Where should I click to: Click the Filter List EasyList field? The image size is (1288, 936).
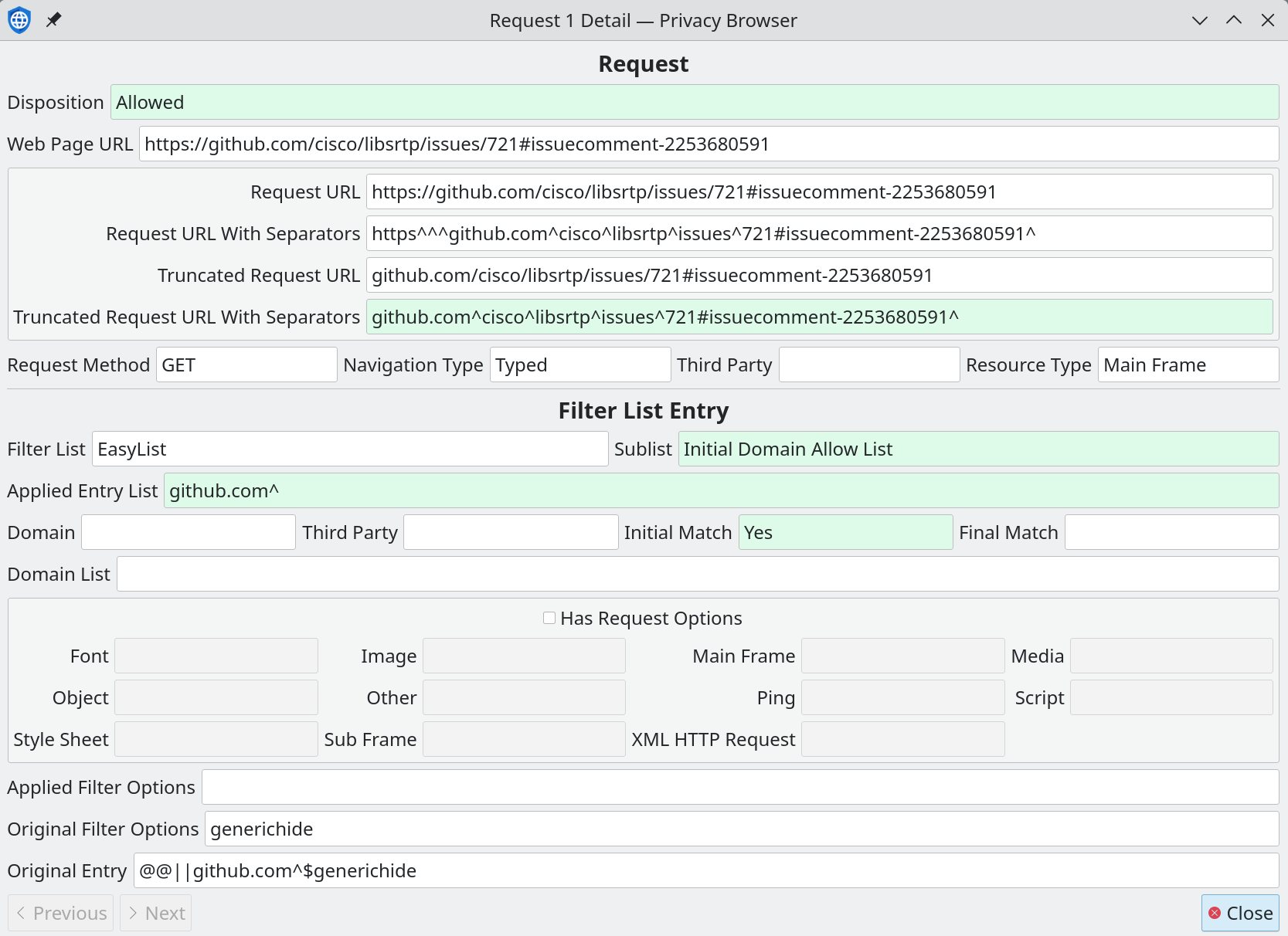(x=349, y=449)
